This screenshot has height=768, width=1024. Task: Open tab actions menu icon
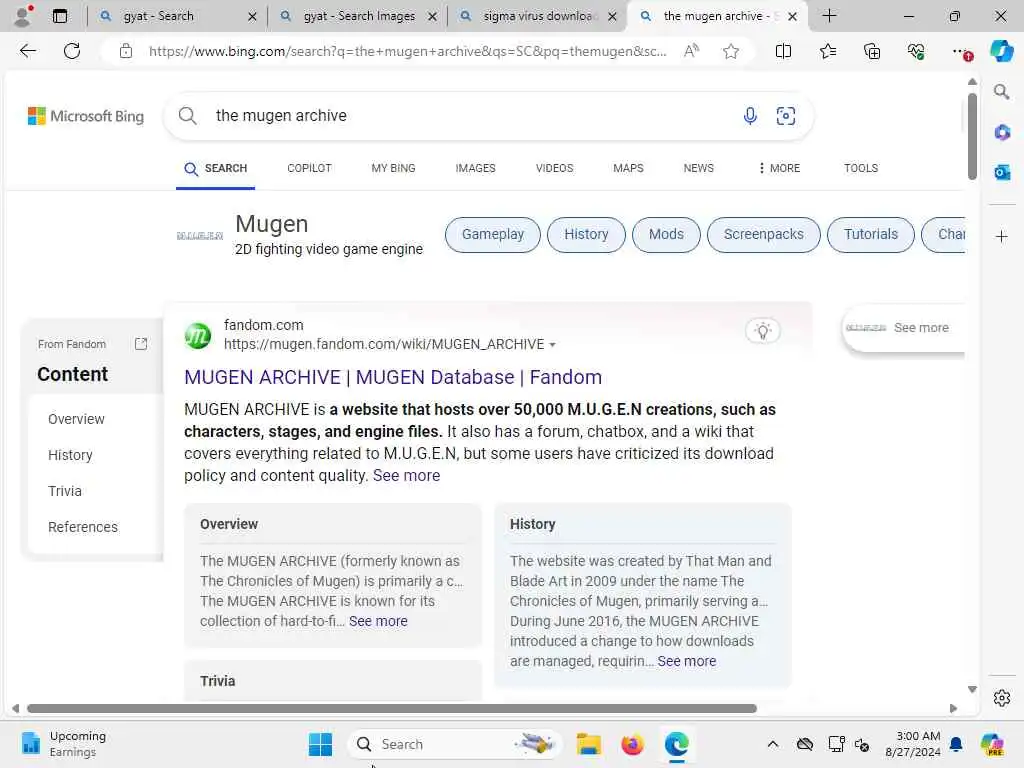point(59,16)
